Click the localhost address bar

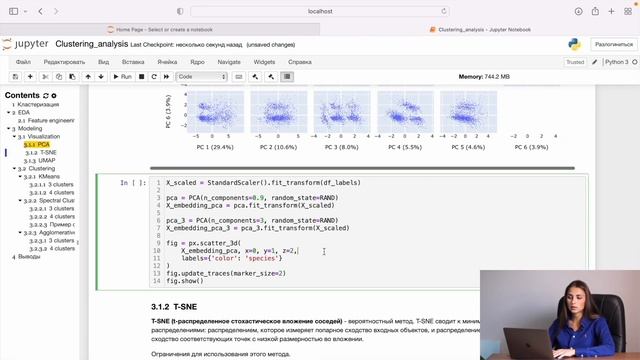point(320,11)
